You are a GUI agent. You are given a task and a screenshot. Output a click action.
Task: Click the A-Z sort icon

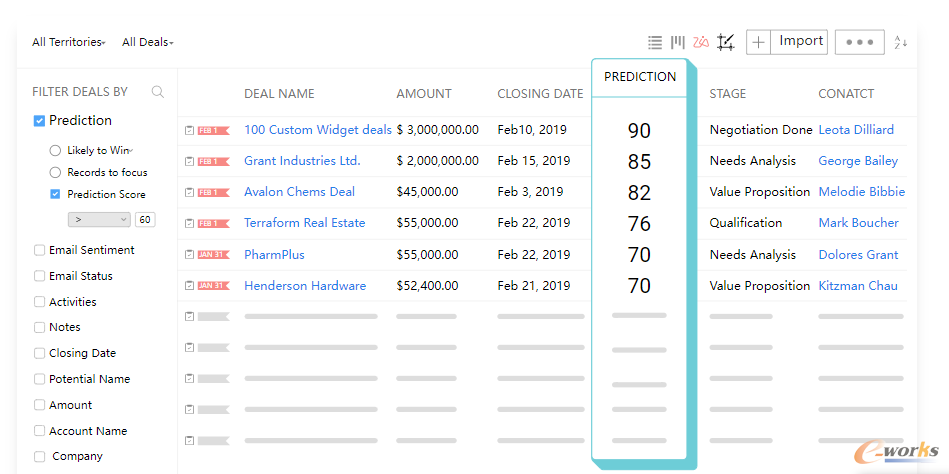click(x=900, y=42)
